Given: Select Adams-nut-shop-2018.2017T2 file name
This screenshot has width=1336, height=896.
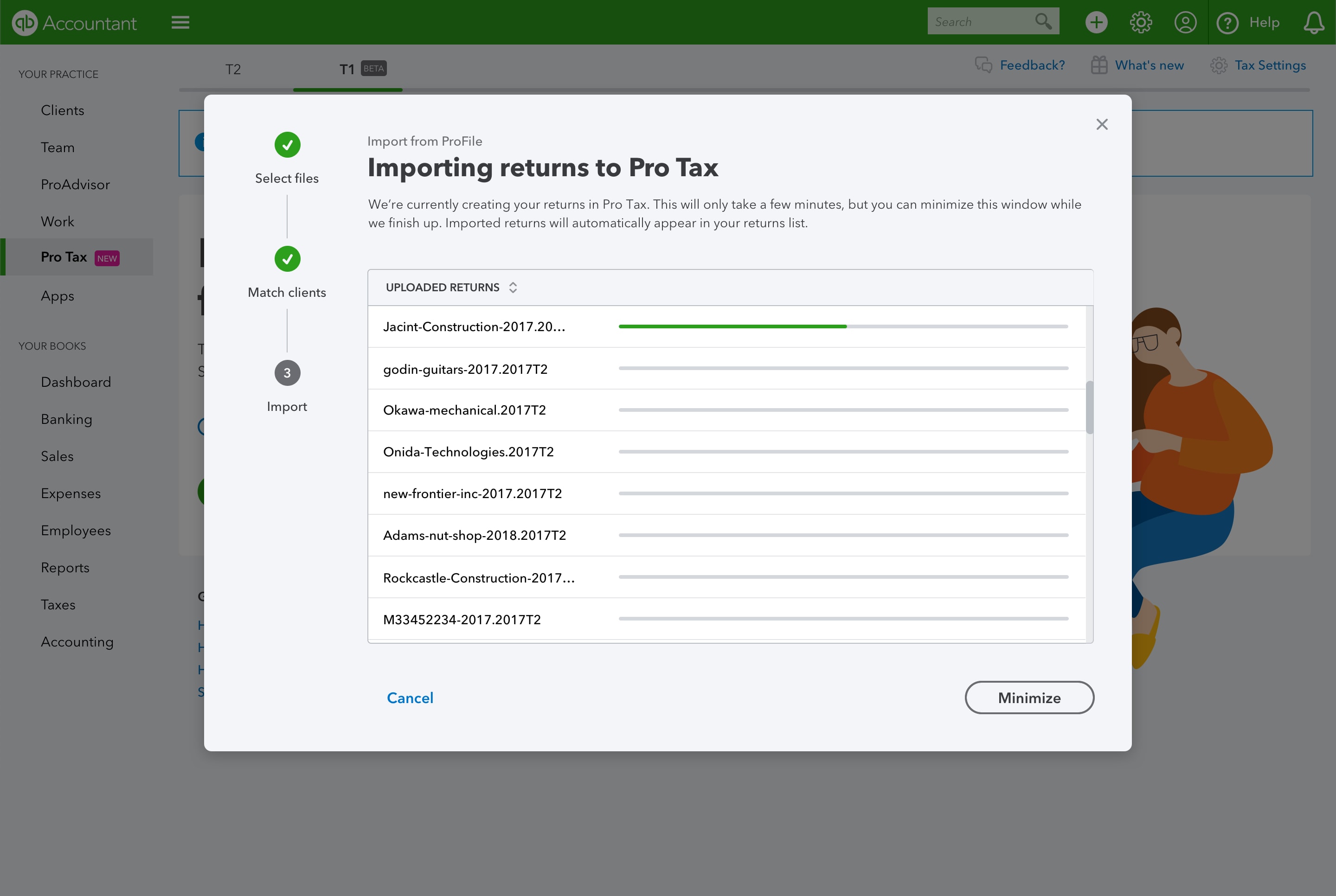Looking at the screenshot, I should tap(474, 536).
